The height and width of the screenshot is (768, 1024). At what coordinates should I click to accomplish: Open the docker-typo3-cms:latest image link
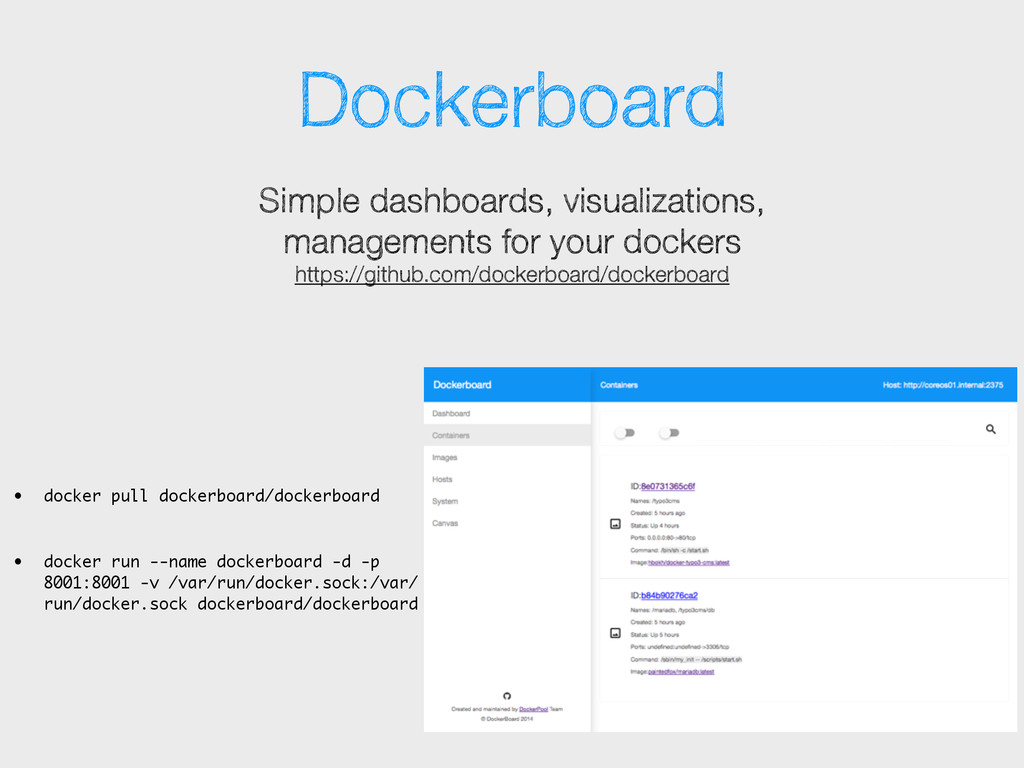[x=689, y=562]
